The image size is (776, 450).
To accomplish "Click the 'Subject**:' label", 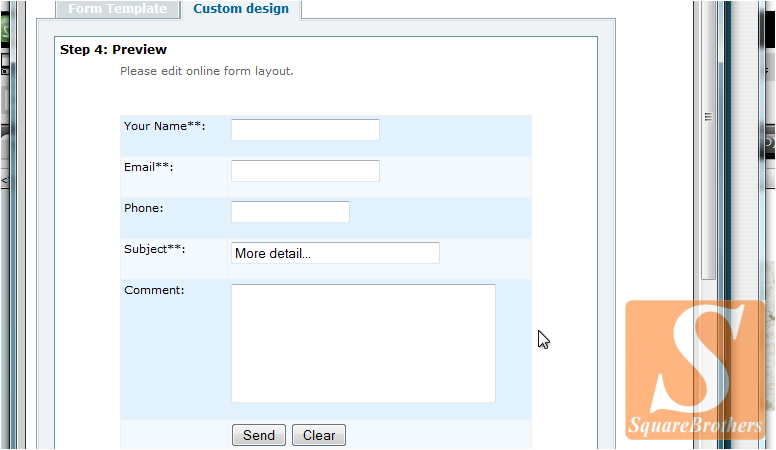I will (155, 249).
